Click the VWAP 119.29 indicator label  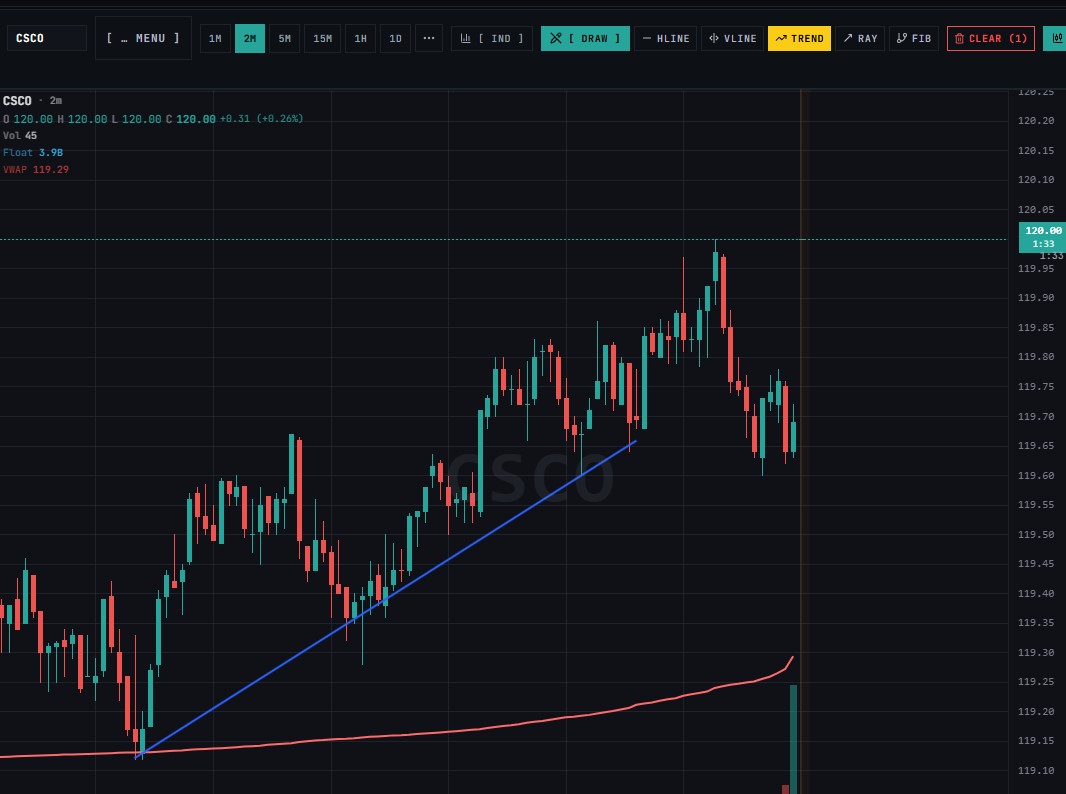(x=36, y=169)
